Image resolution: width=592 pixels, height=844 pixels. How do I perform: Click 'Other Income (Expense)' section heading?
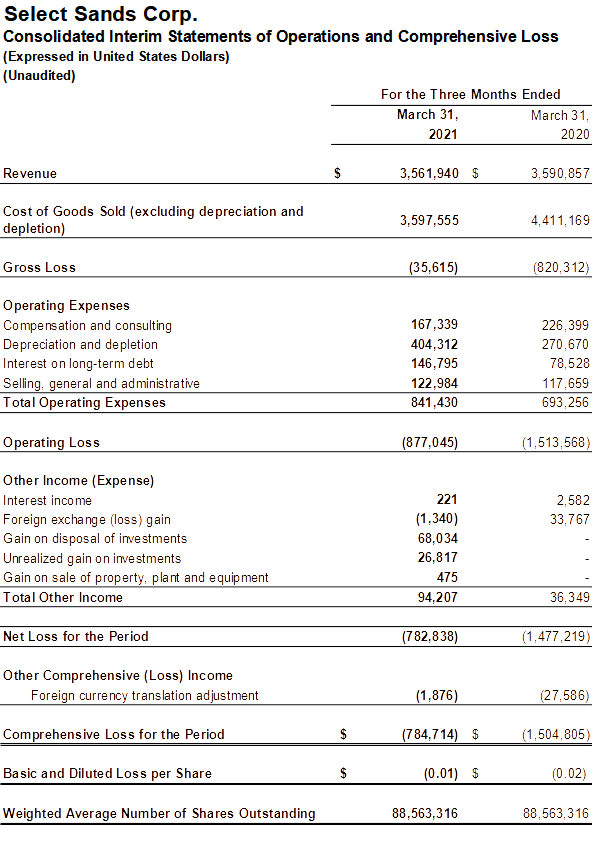point(79,481)
